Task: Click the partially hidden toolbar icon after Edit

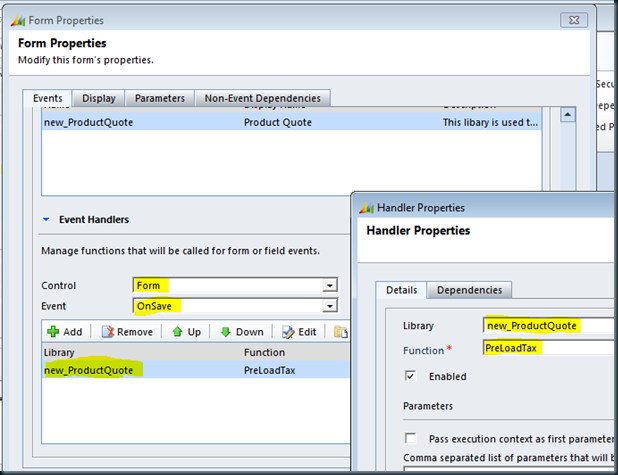Action: tap(341, 332)
